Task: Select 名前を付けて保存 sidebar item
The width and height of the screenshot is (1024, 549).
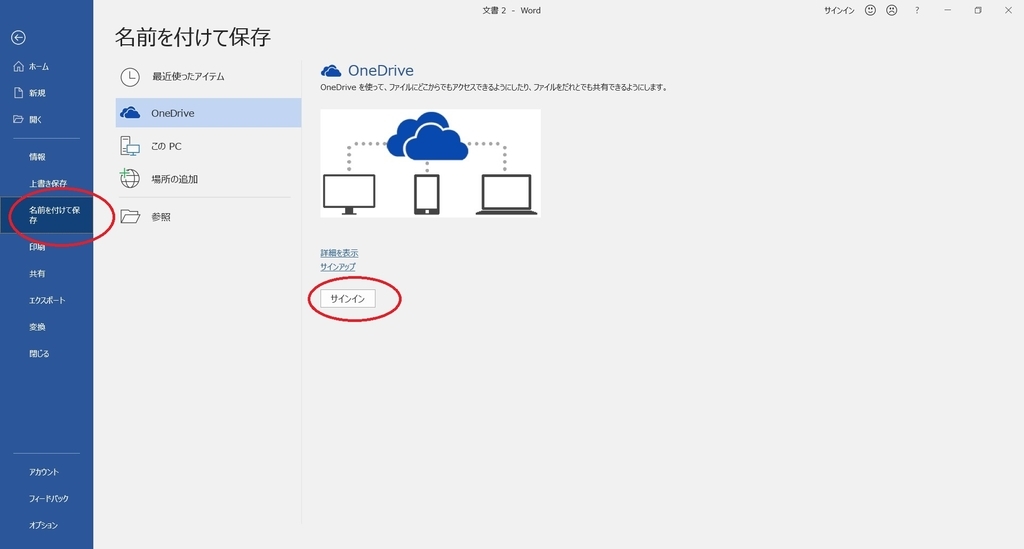Action: pos(46,215)
